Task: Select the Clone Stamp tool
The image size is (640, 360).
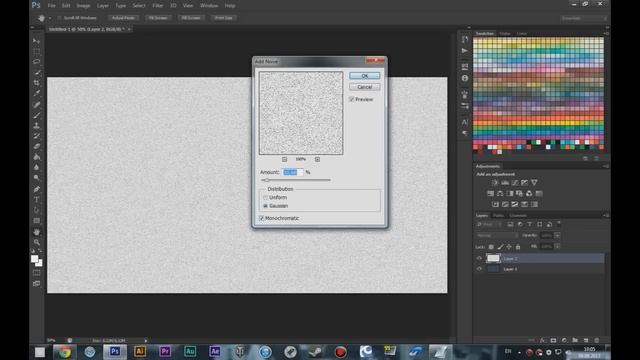Action: tap(36, 125)
